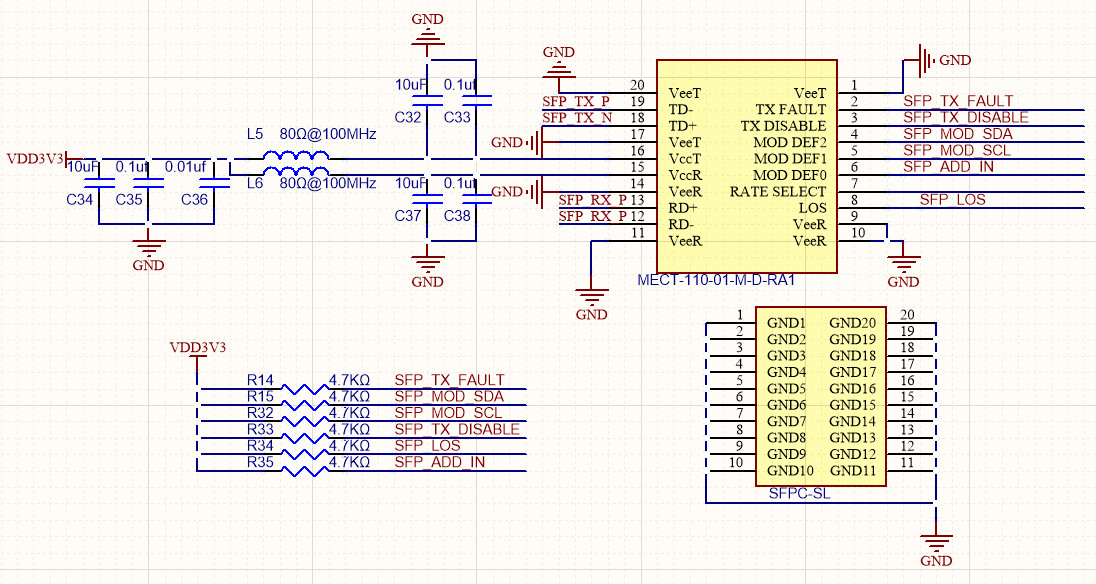The image size is (1096, 584).
Task: Click the VccT pin name
Action: pyautogui.click(x=685, y=159)
